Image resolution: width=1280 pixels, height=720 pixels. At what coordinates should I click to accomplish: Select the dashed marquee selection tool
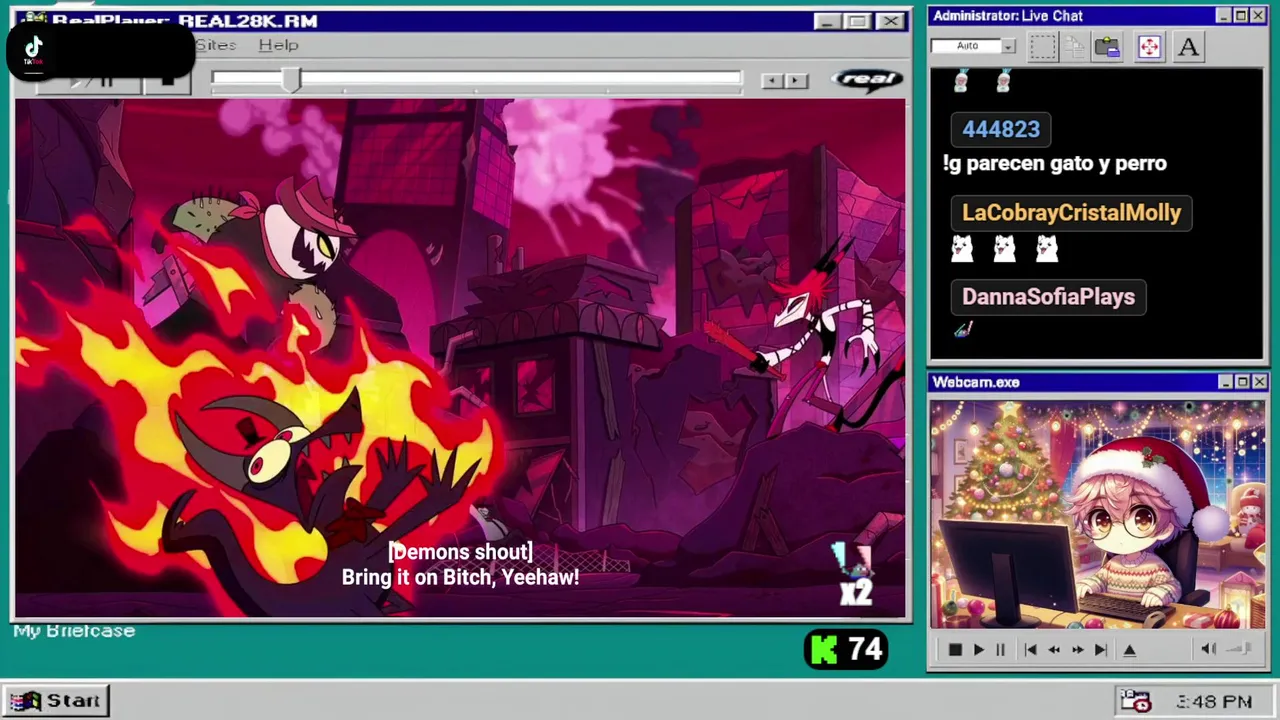1042,47
